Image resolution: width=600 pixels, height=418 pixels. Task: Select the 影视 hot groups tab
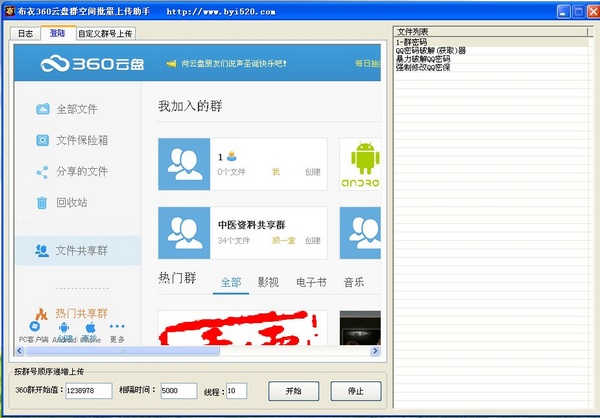tap(268, 282)
